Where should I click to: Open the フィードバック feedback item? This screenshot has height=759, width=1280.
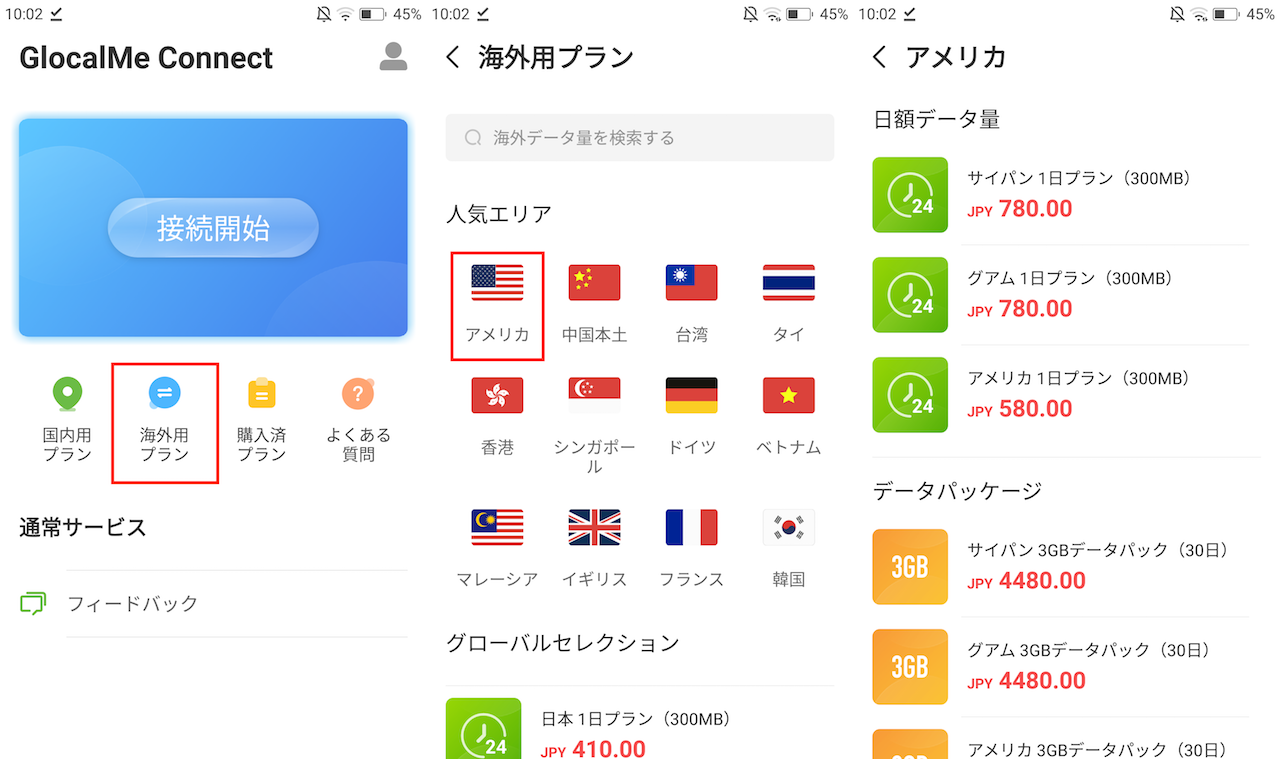click(213, 604)
